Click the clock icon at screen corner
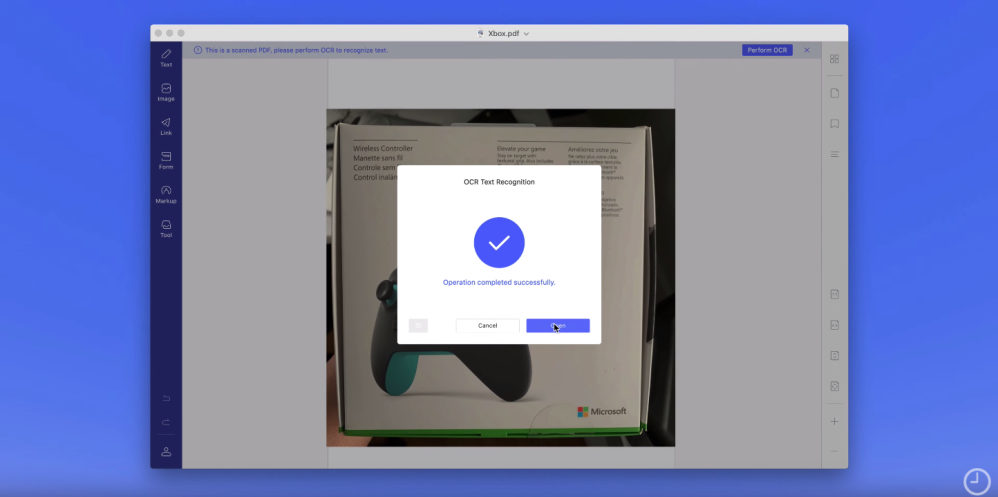 (976, 481)
